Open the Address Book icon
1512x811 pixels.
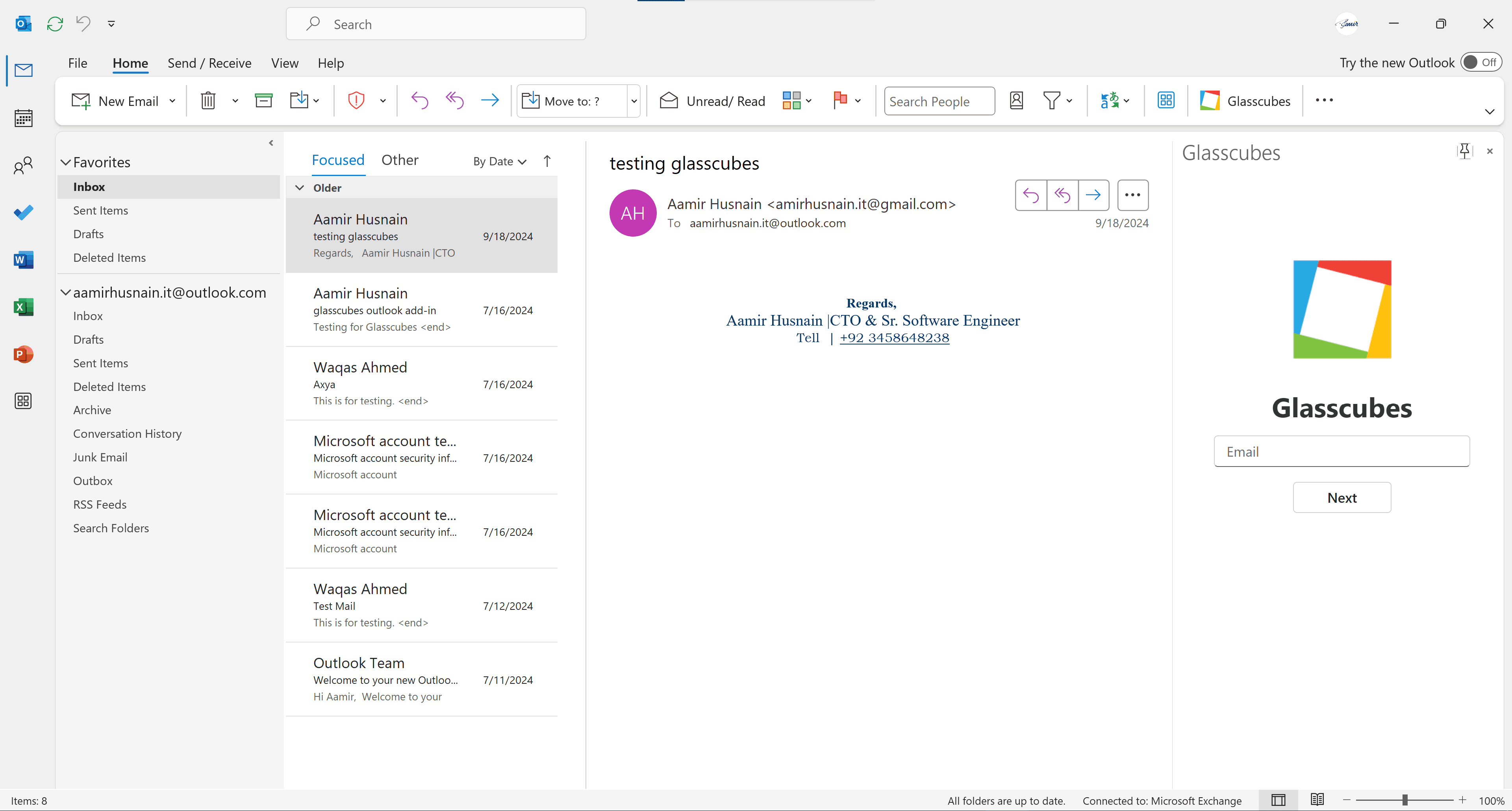coord(1017,100)
